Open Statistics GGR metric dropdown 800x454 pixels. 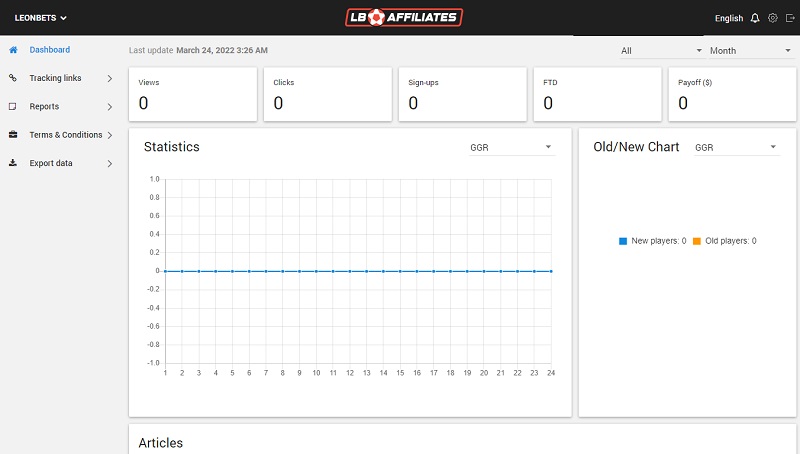coord(512,147)
